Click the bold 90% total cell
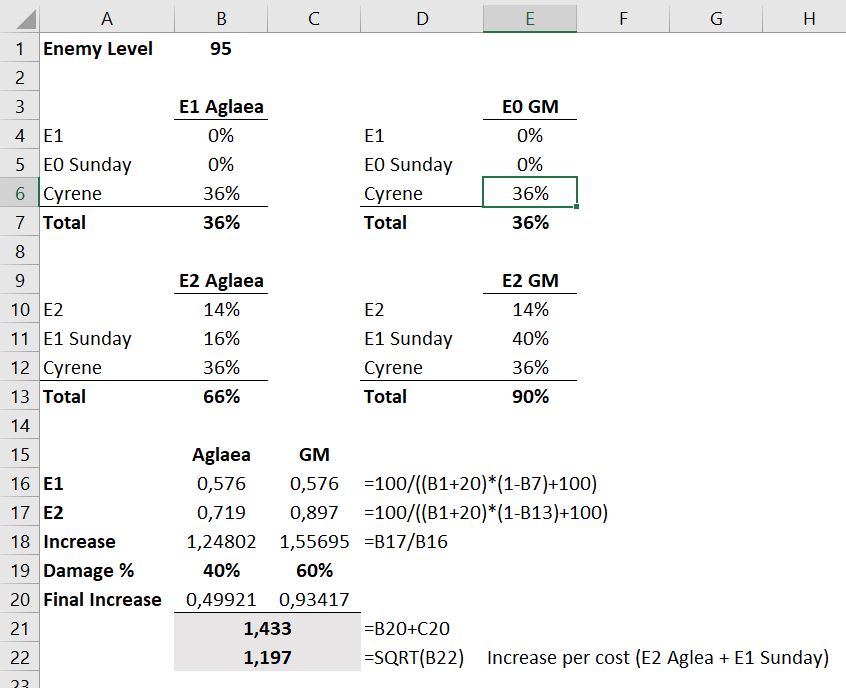Screen dimensions: 846x688 click(x=530, y=397)
